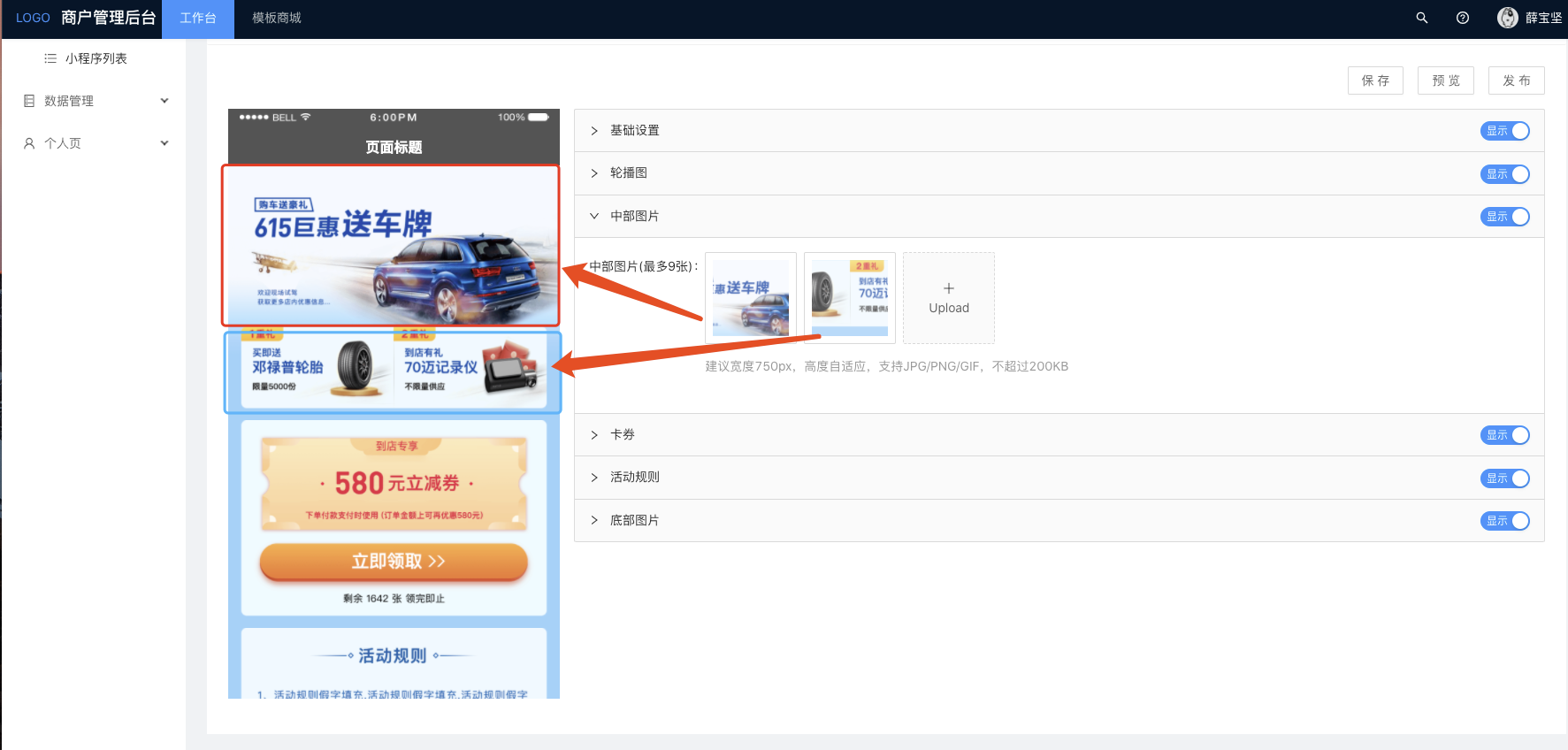Click the mini program list icon

[x=50, y=58]
